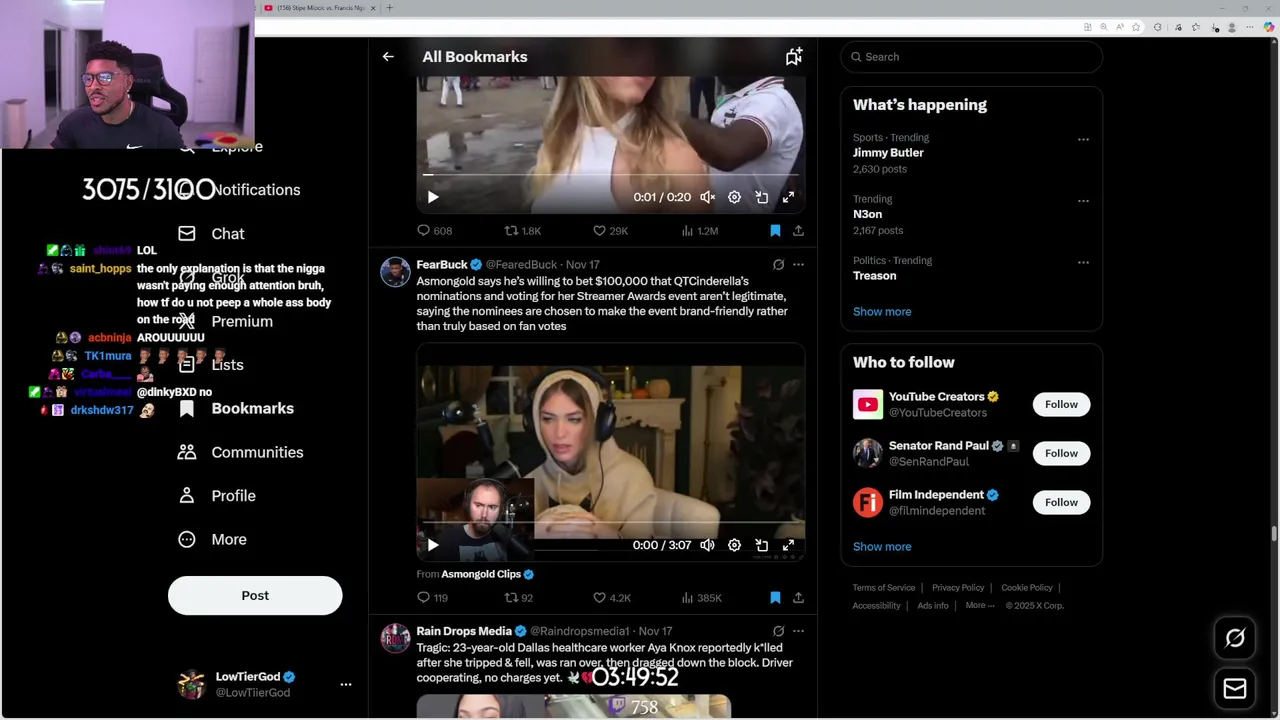The height and width of the screenshot is (720, 1280).
Task: Repost the post with 1.8K reposts
Action: pos(511,231)
